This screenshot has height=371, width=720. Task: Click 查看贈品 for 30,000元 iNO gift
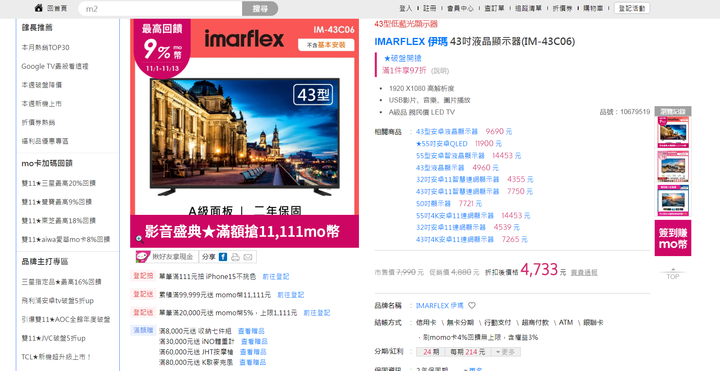tap(254, 342)
